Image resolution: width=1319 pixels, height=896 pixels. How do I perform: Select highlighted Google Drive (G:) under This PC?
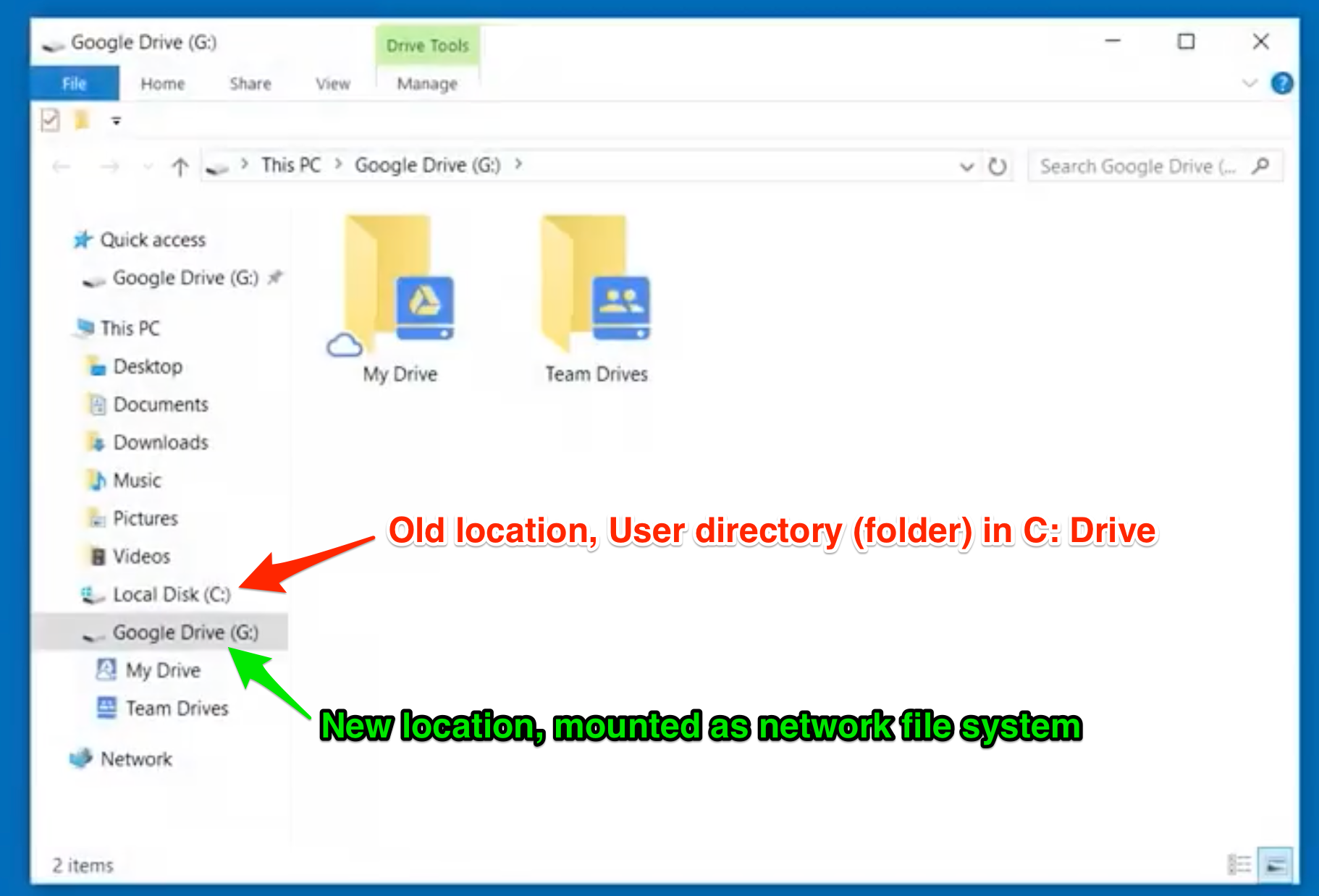pos(159,632)
